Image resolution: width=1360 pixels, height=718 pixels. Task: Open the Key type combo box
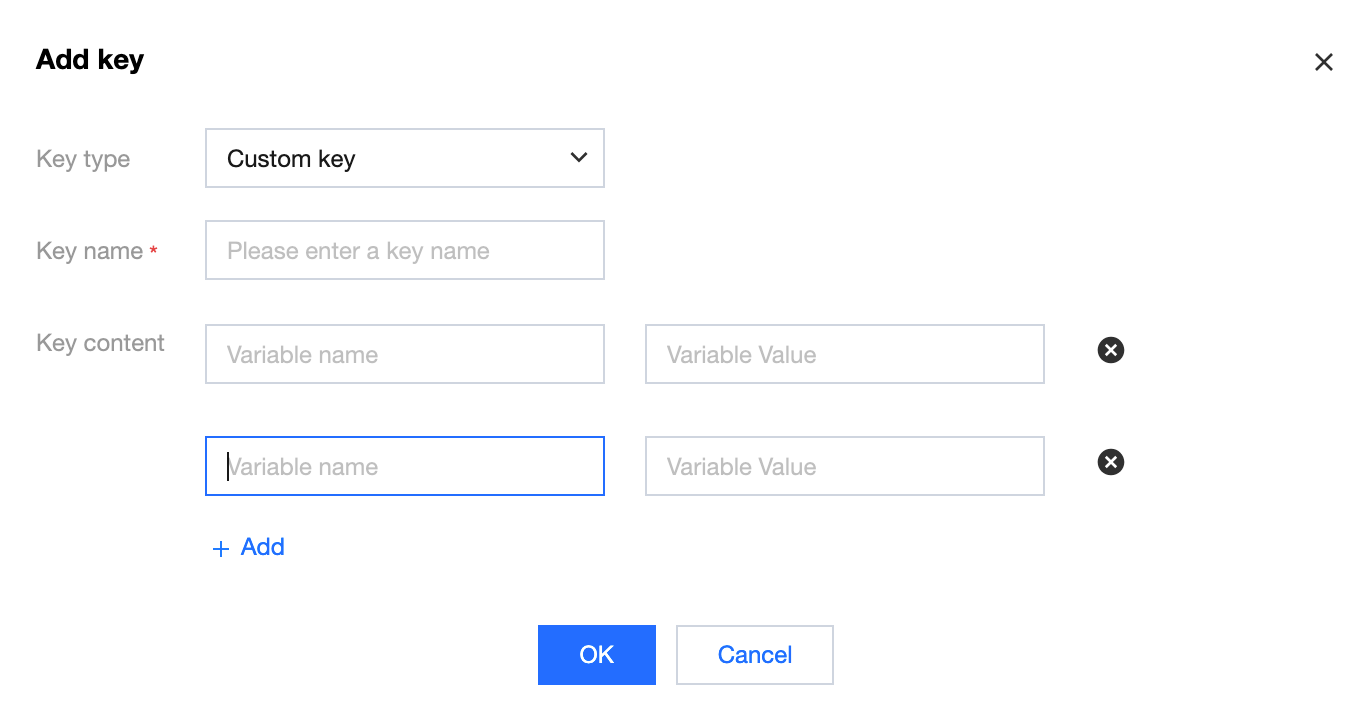(x=404, y=158)
